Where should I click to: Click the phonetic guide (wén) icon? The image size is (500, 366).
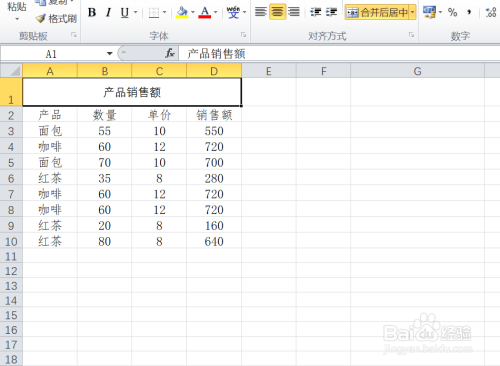click(x=233, y=13)
